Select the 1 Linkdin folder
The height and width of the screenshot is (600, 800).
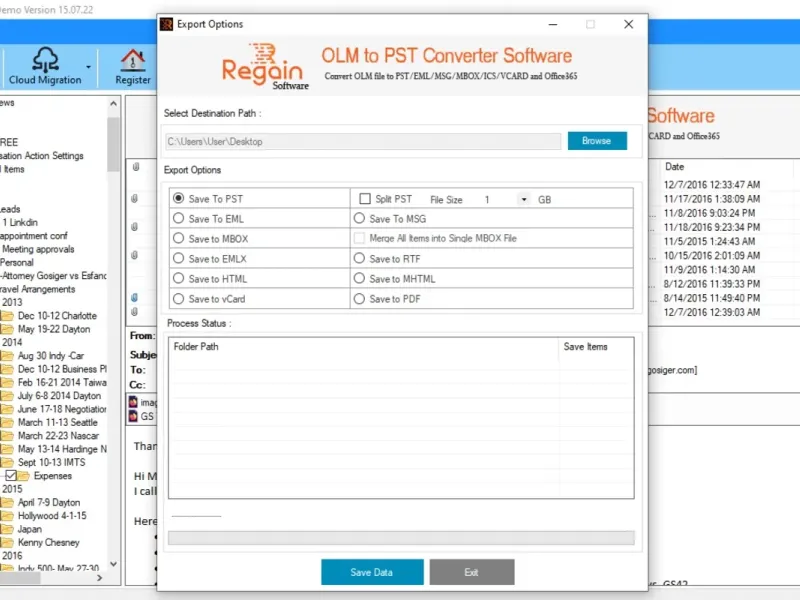tap(20, 222)
